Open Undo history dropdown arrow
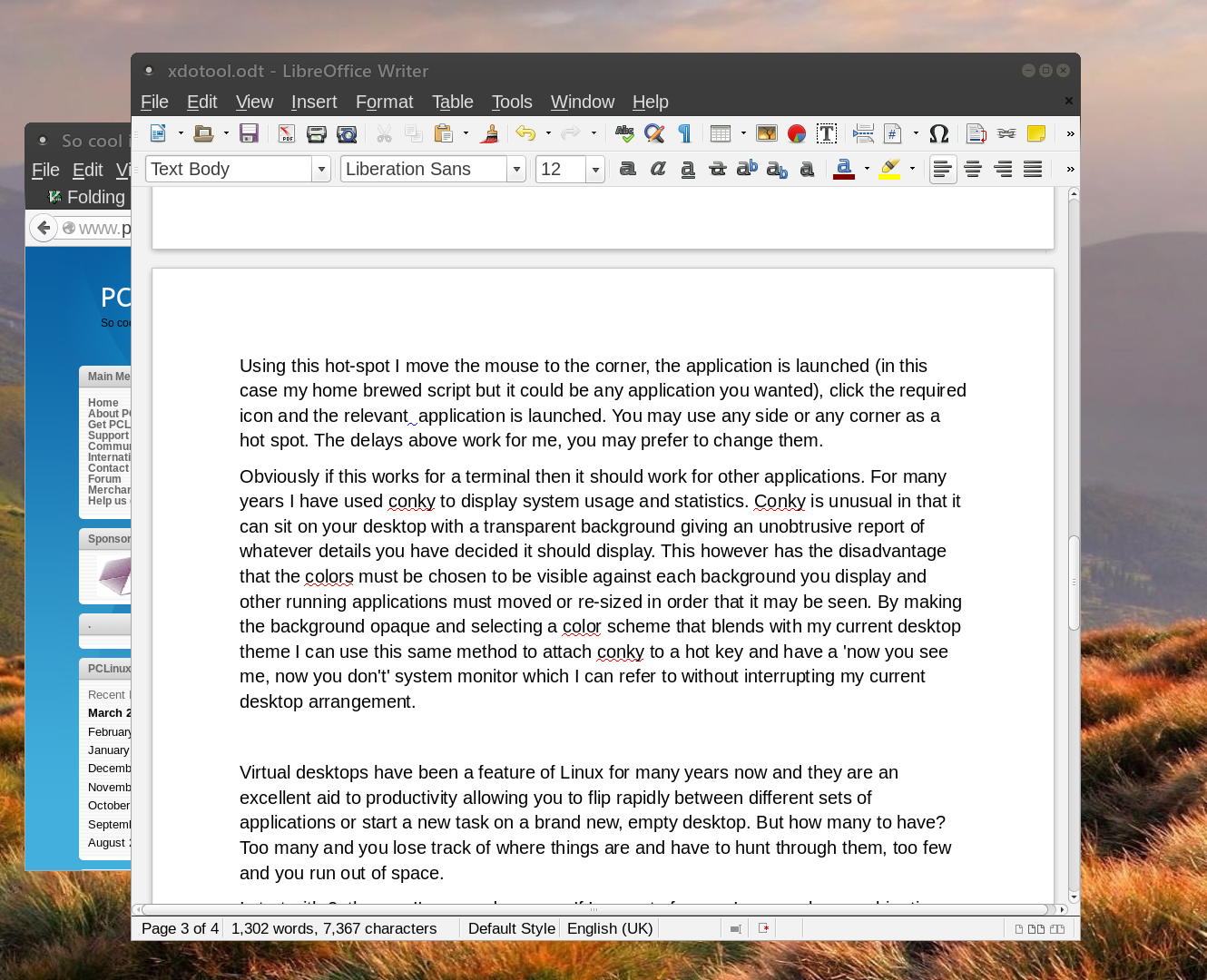This screenshot has height=980, width=1207. (x=548, y=133)
